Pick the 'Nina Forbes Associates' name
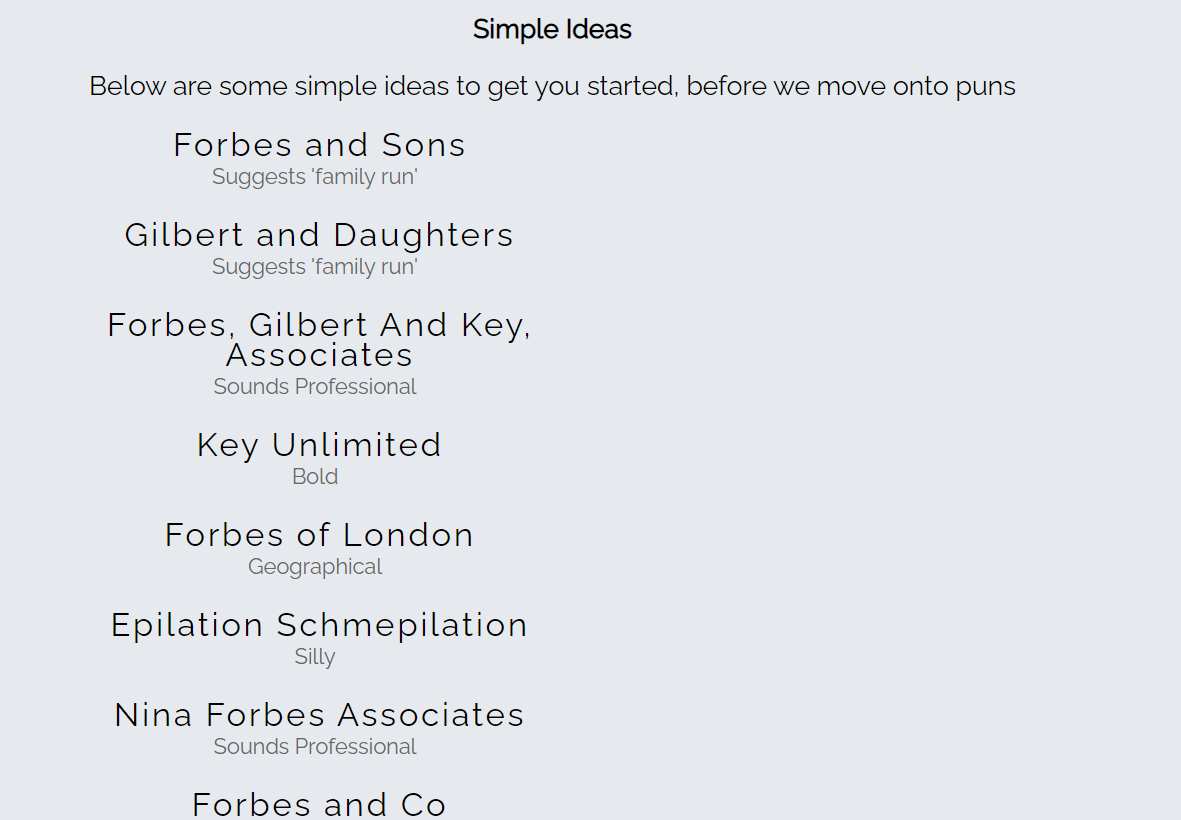Viewport: 1181px width, 820px height. click(319, 715)
